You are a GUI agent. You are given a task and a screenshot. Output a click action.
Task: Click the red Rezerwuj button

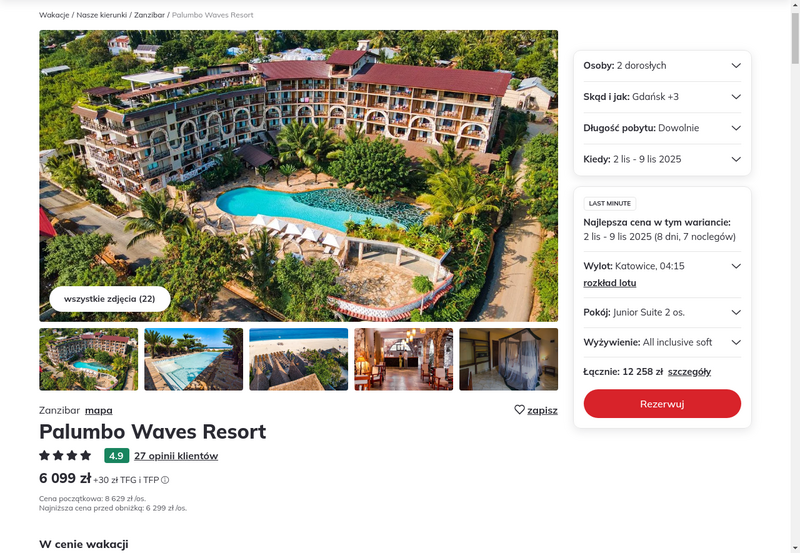coord(662,404)
